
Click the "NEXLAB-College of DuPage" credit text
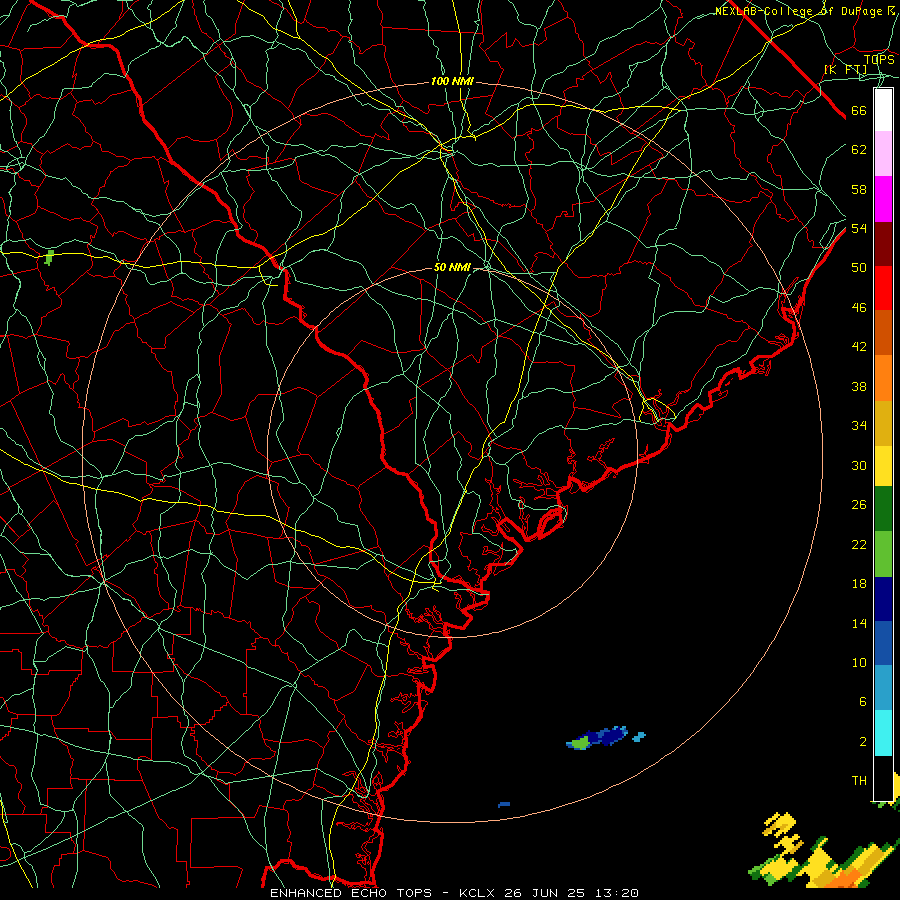coord(798,11)
